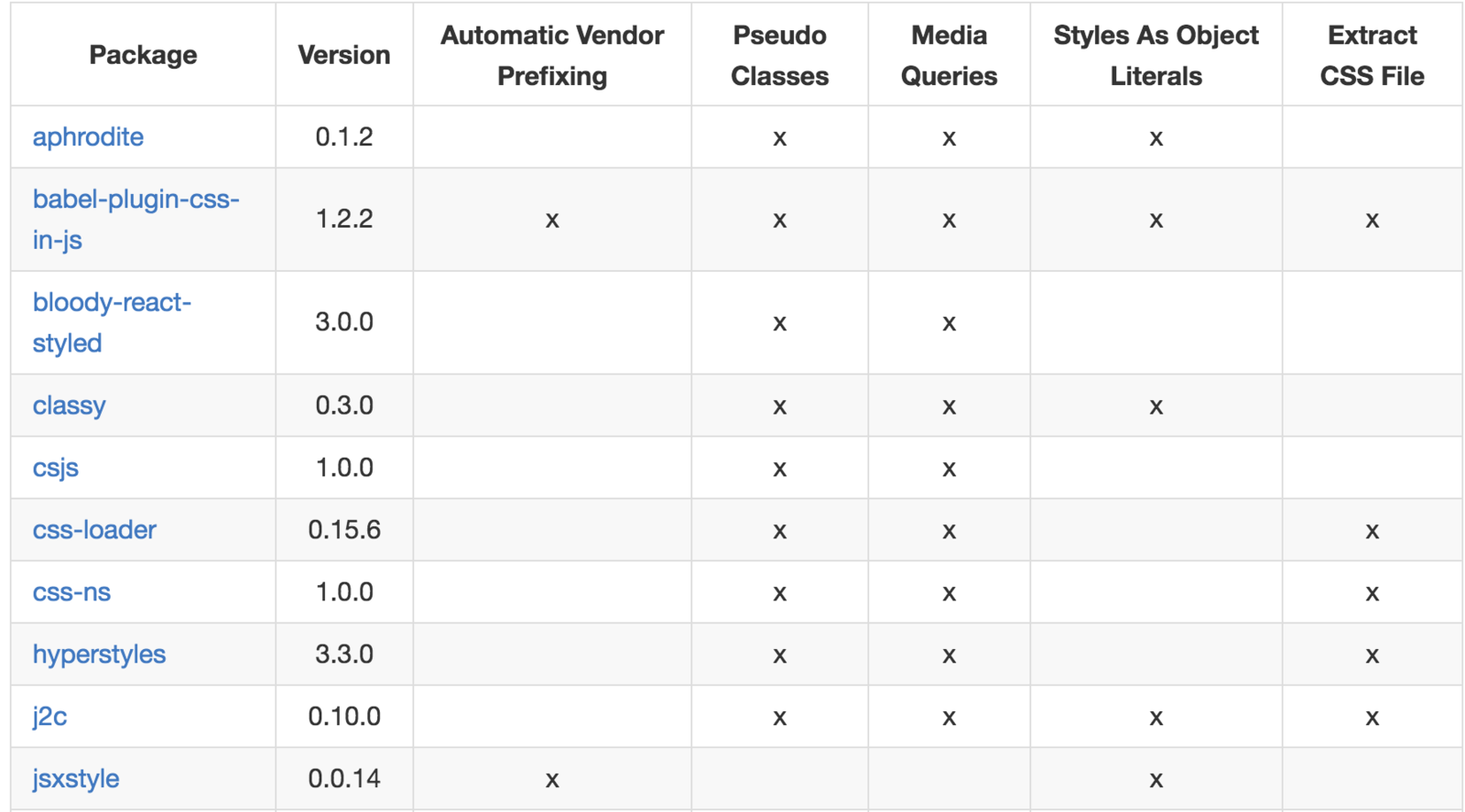Click the Automatic Vendor Prefixing header
Image resolution: width=1465 pixels, height=812 pixels.
point(552,55)
